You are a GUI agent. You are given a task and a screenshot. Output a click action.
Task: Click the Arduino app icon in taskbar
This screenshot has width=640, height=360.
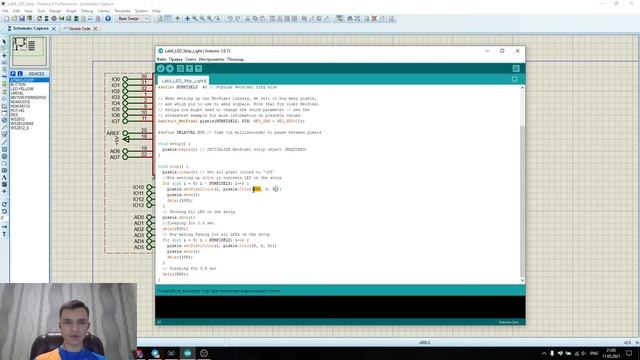pos(188,353)
